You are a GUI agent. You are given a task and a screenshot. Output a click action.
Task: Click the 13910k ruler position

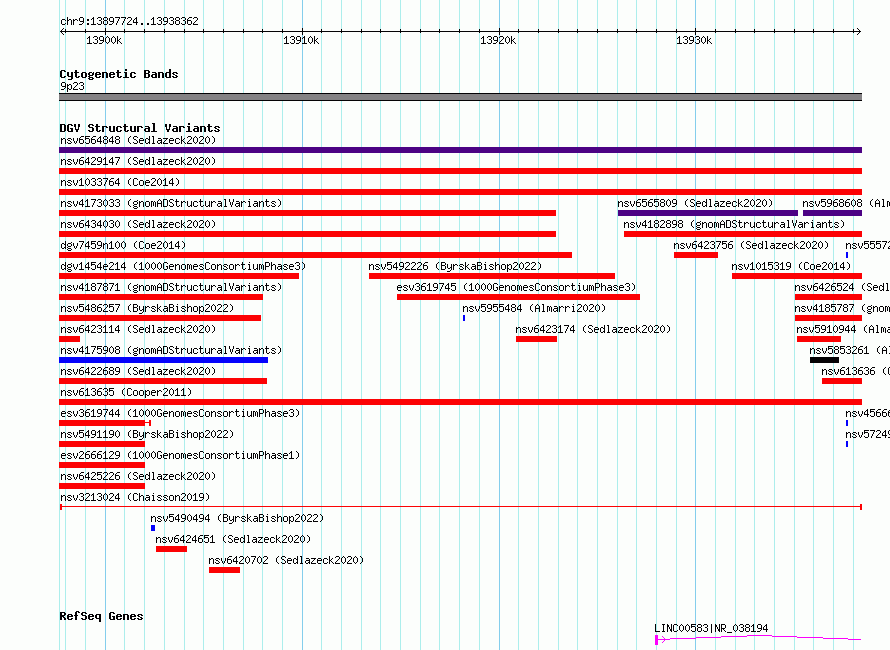click(301, 40)
